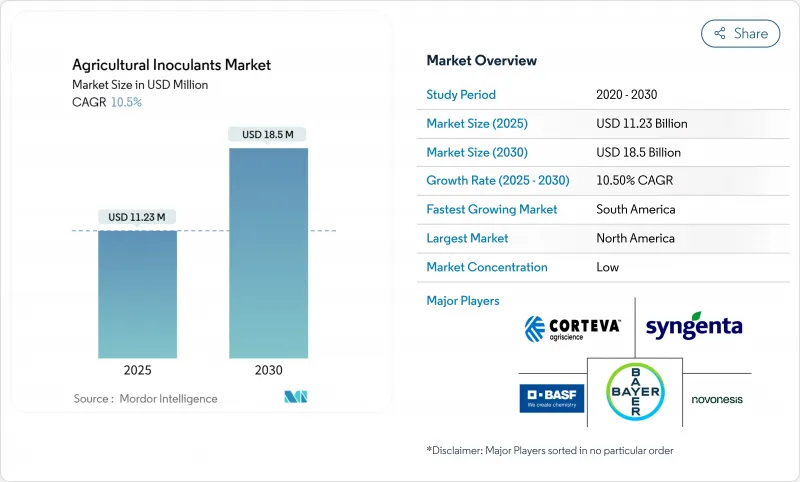800x482 pixels.
Task: Click the Corteva Agriscience logo
Action: (572, 327)
